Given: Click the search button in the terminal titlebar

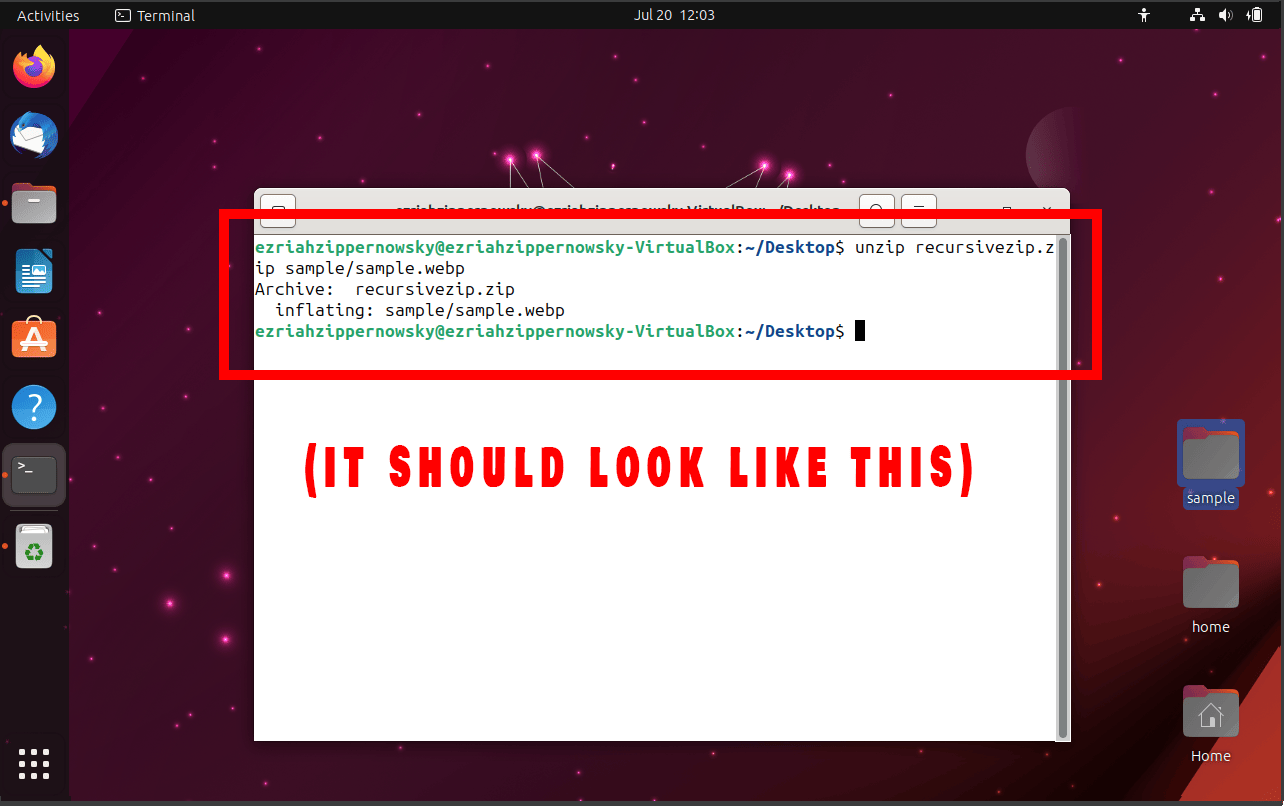Looking at the screenshot, I should 876,211.
